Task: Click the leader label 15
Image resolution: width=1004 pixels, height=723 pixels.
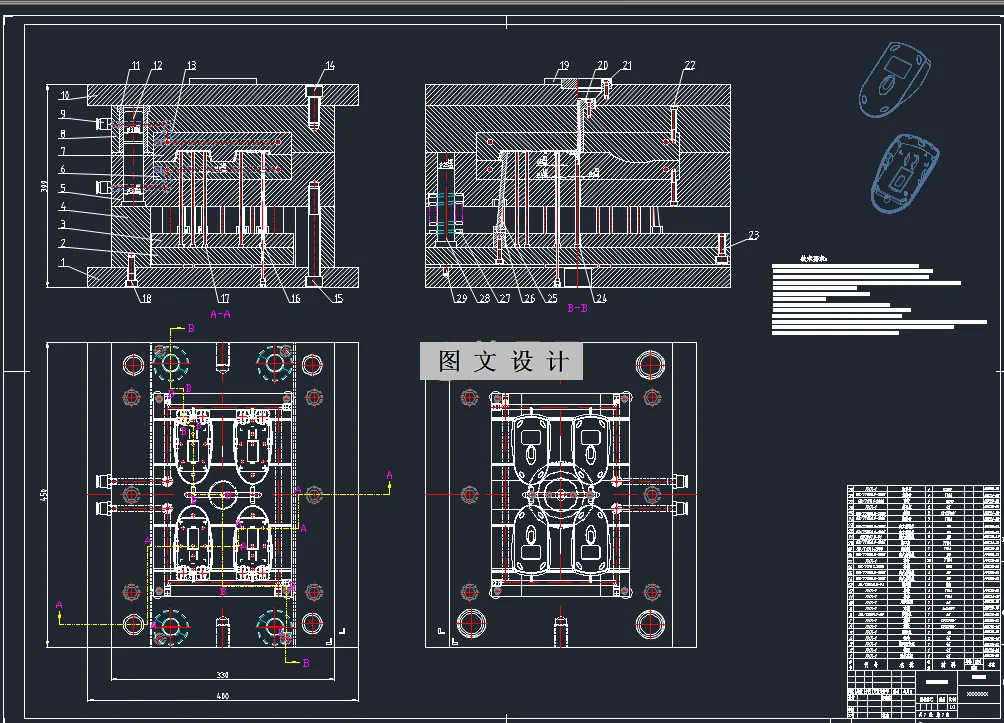Action: 338,298
